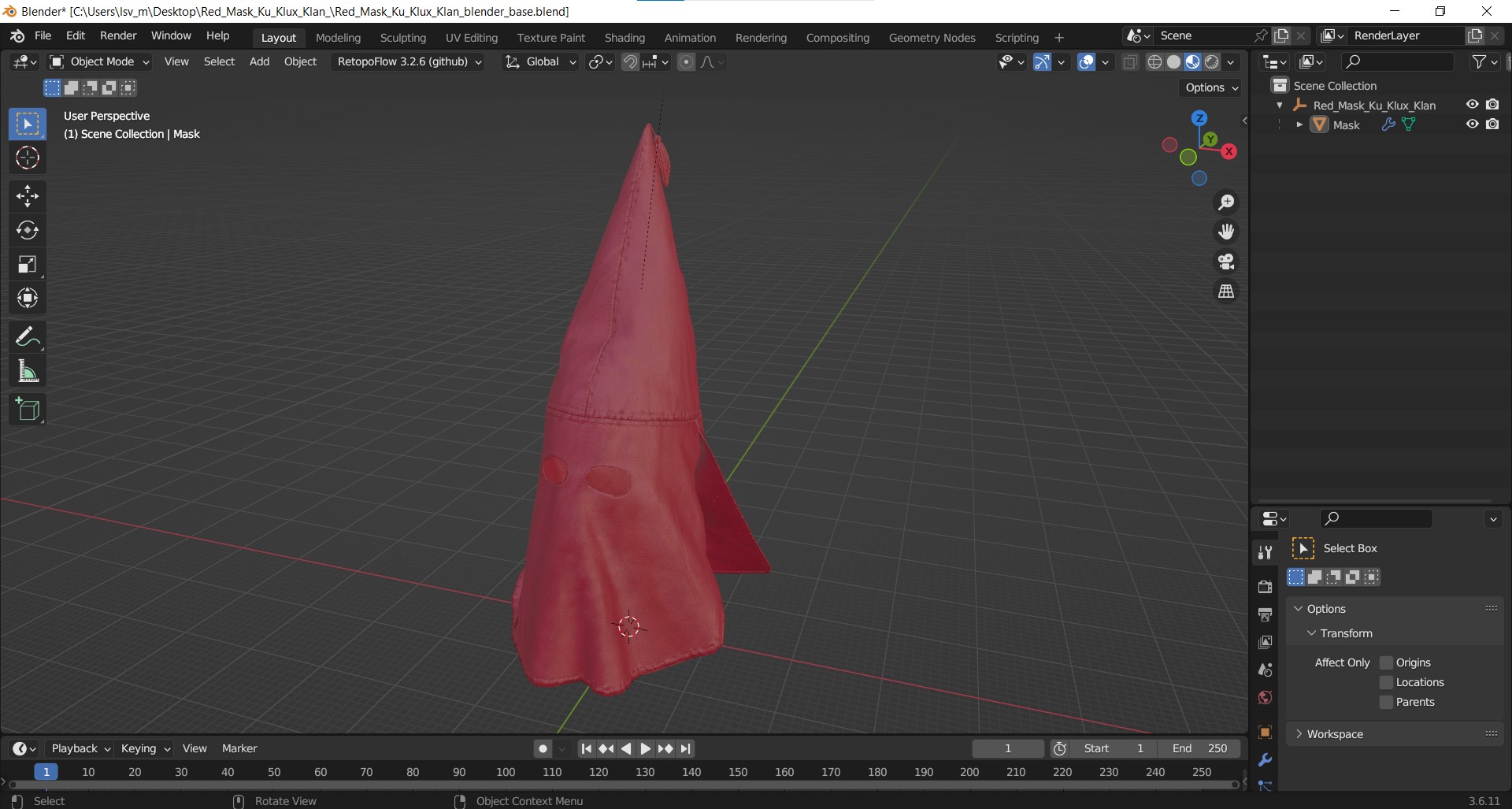Screen dimensions: 1512x809
Task: Click the pan view hand icon
Action: pos(1226,232)
